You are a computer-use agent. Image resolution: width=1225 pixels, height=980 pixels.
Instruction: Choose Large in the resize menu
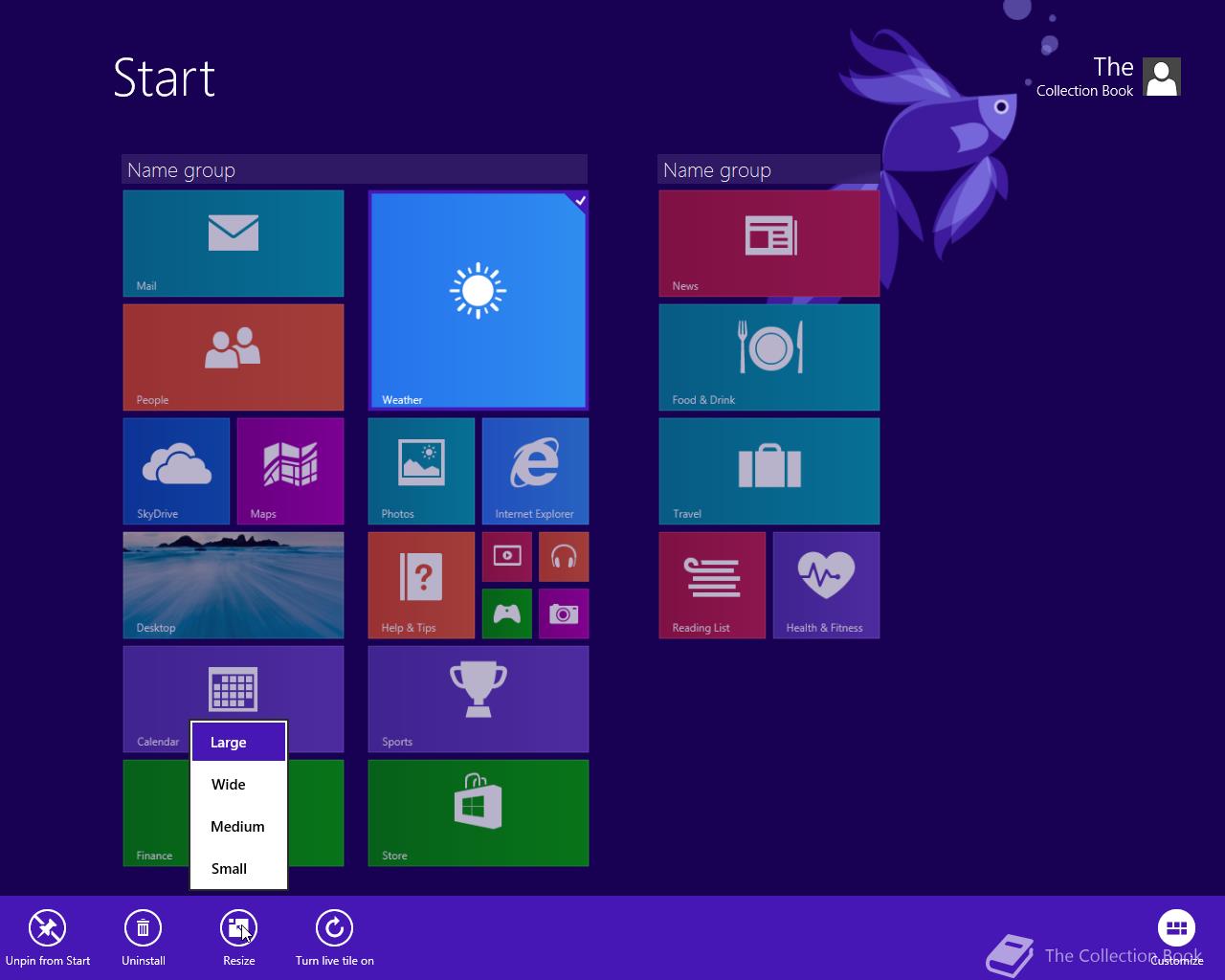[239, 743]
